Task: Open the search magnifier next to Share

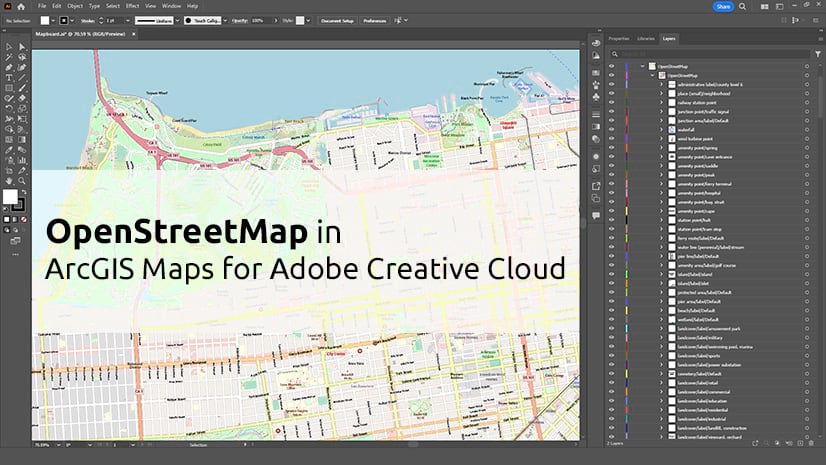Action: click(744, 6)
